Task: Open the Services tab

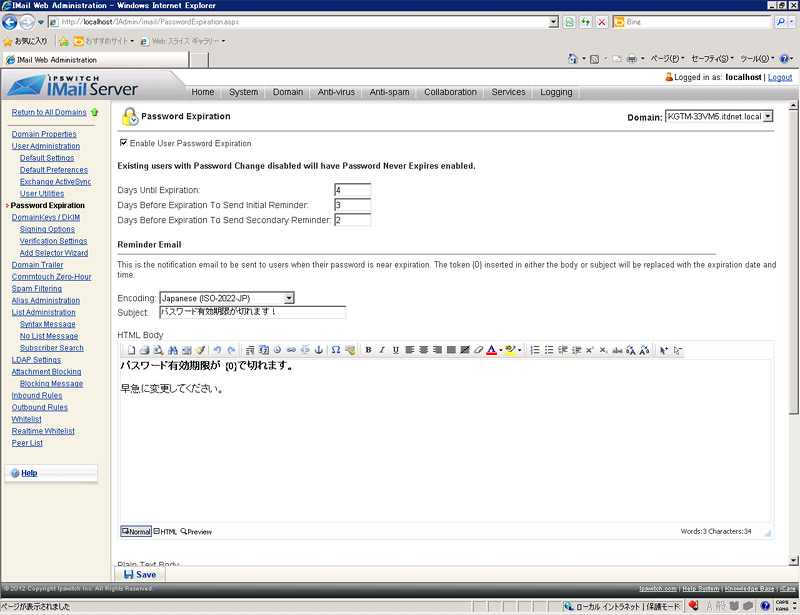Action: click(508, 92)
